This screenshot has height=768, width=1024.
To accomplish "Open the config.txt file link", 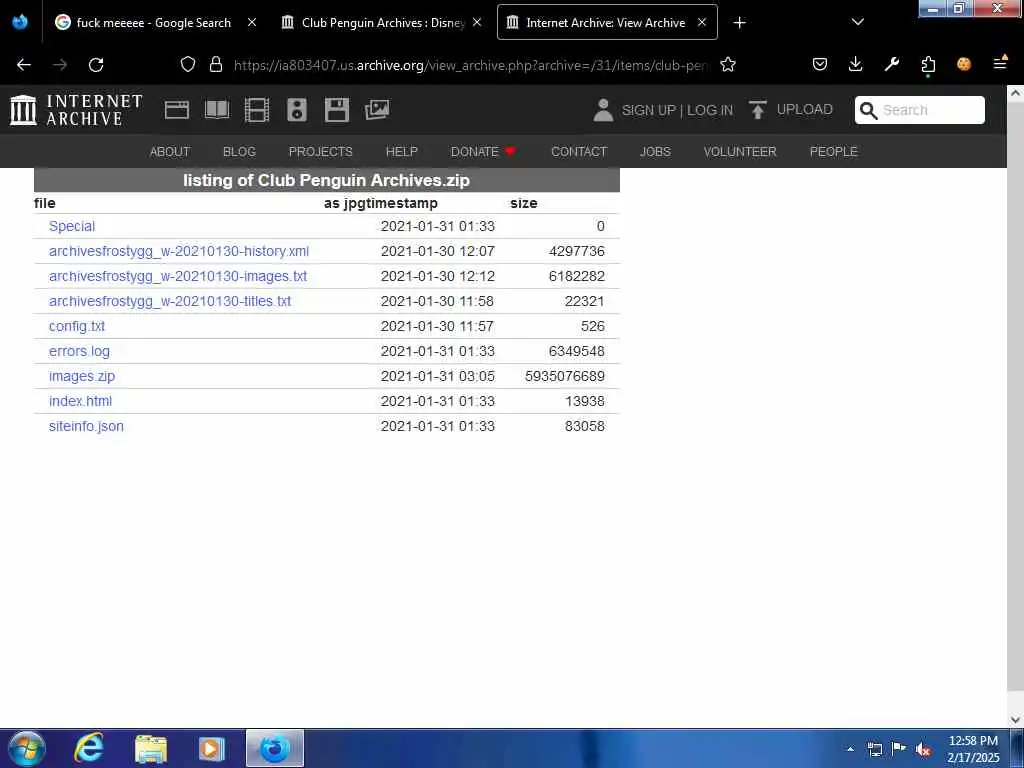I will click(x=76, y=326).
